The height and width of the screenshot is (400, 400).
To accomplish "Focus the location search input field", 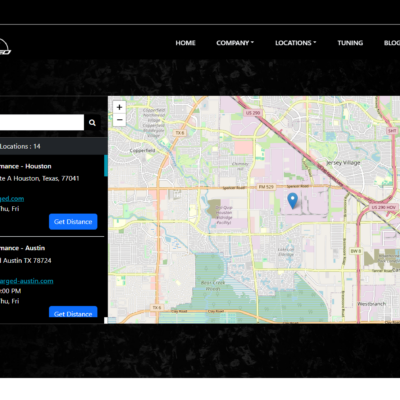I will pyautogui.click(x=42, y=123).
